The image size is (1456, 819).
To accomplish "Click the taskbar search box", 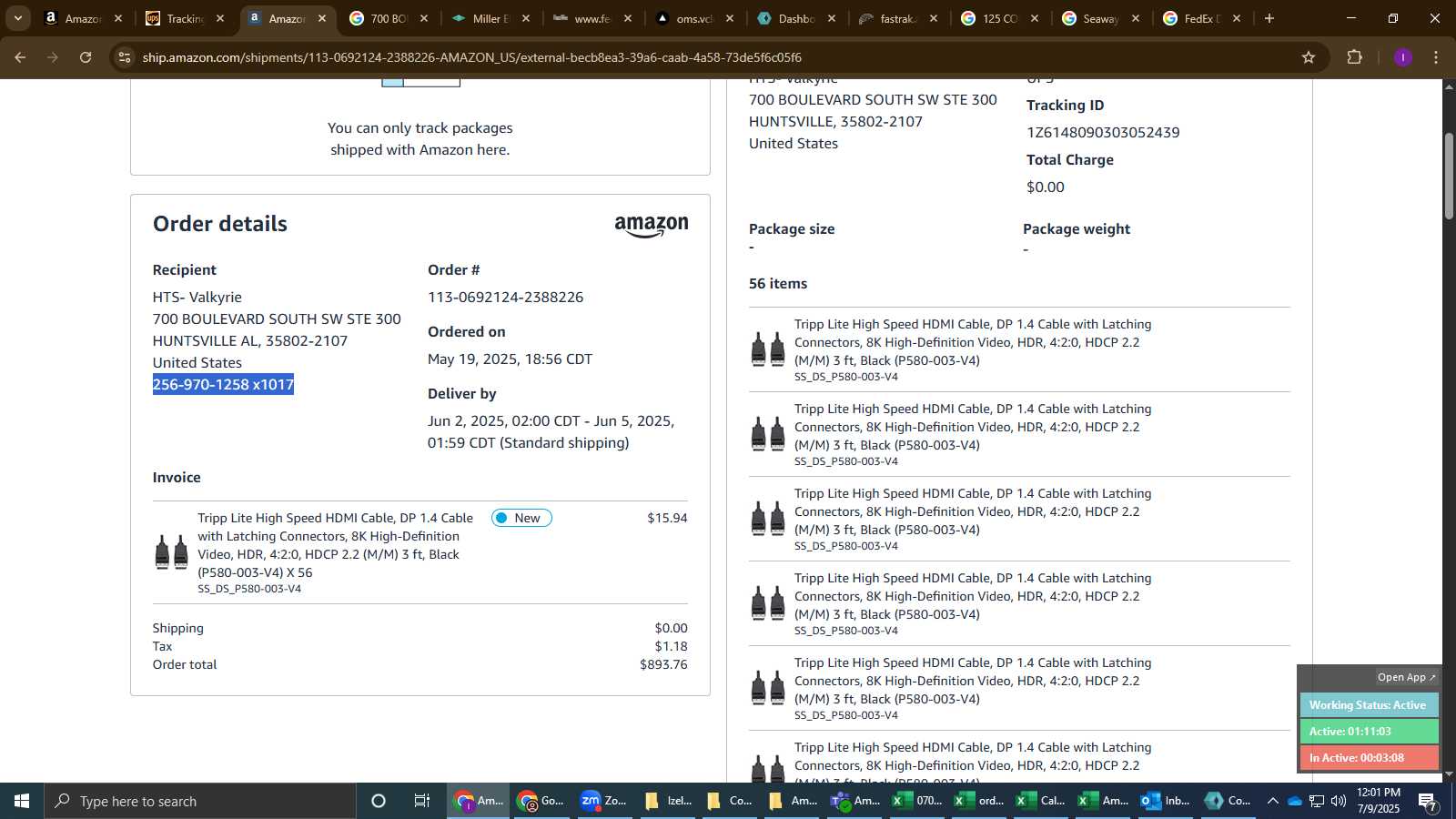I will (200, 801).
